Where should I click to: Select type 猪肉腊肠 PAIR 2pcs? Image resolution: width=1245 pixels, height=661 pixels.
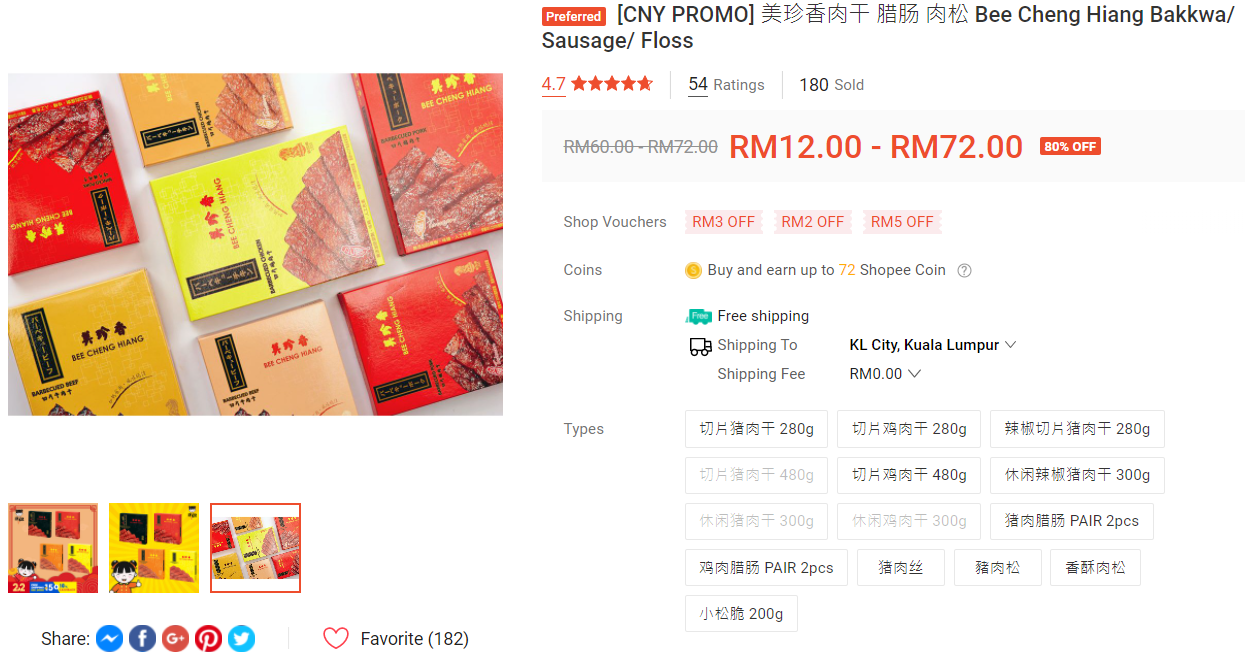coord(1072,521)
